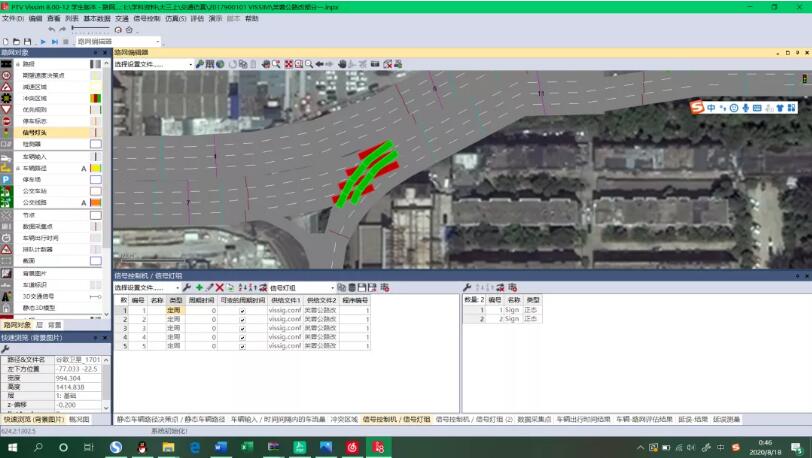Open the 信号灯组 dropdown in list toolbar
Image resolution: width=812 pixels, height=458 pixels.
click(x=302, y=288)
